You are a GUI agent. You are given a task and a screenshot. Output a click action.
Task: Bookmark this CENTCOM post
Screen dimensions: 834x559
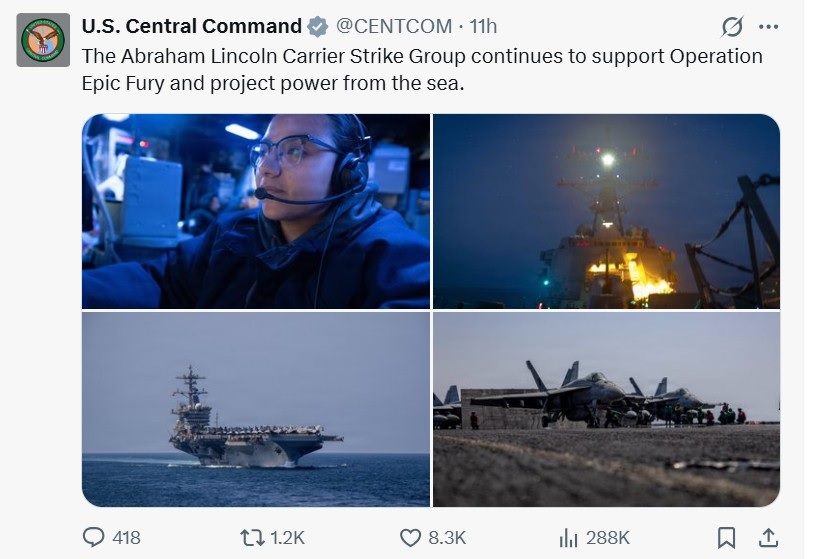[x=727, y=537]
